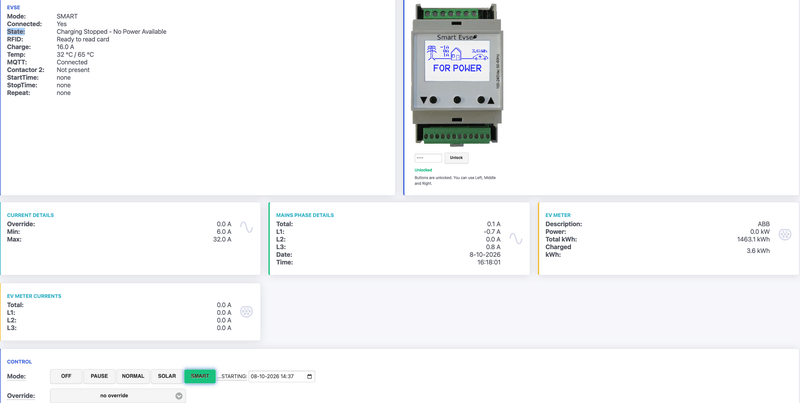Open the calendar picker in the starting date field
This screenshot has width=800, height=403.
[x=310, y=376]
